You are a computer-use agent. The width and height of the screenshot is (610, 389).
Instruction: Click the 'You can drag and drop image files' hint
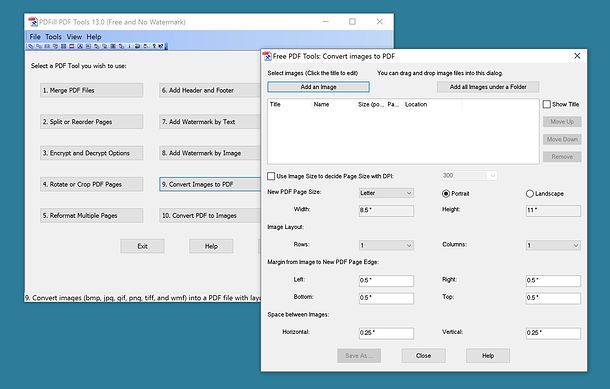click(x=440, y=73)
